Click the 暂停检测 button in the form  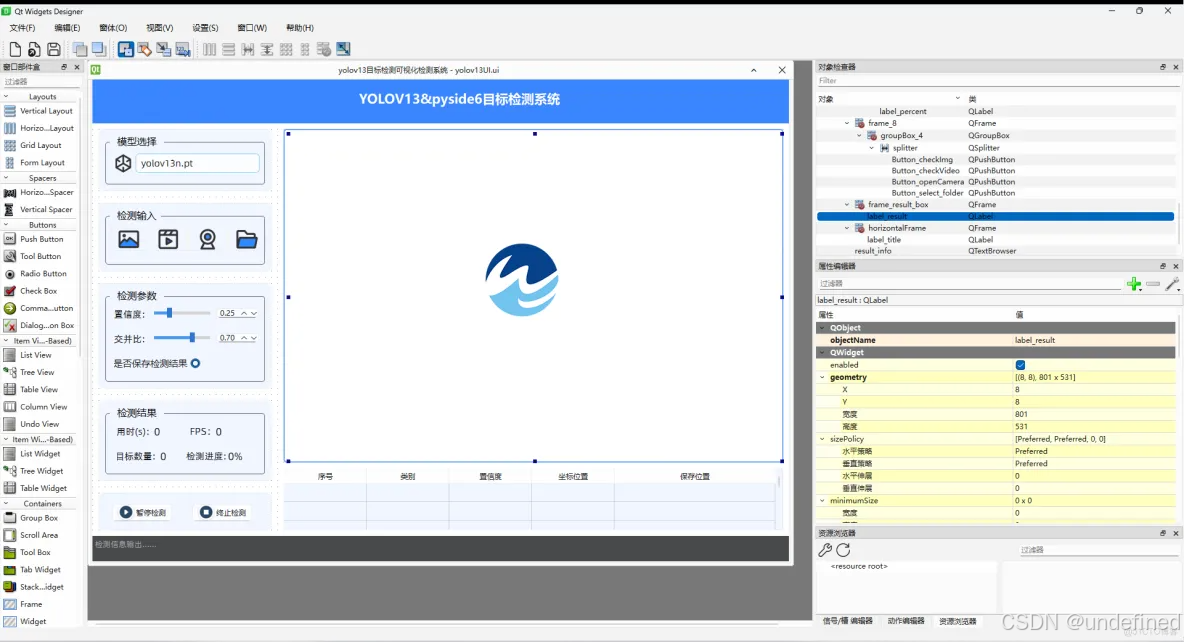pos(143,512)
